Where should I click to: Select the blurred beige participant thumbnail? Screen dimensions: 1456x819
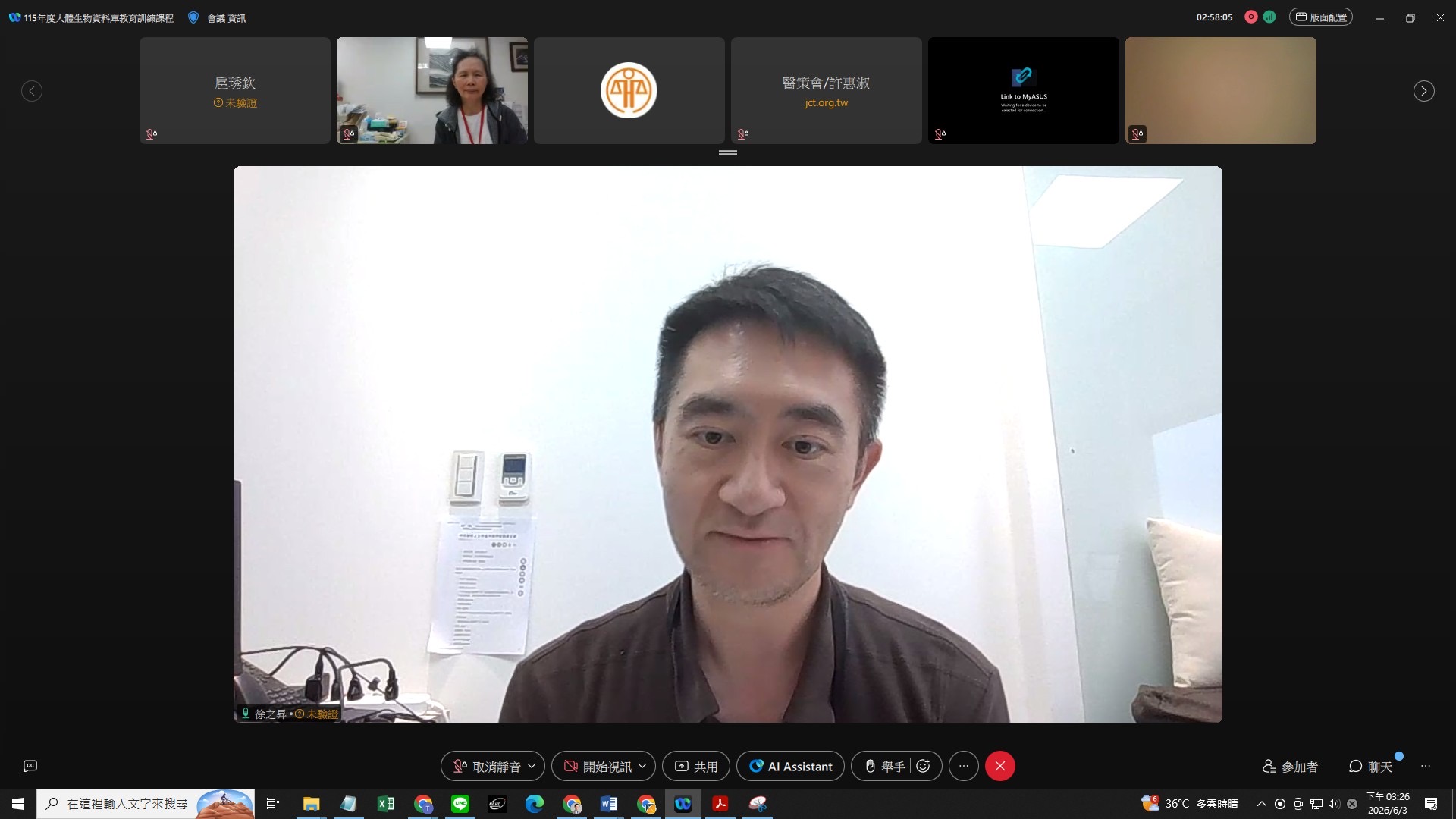[1221, 91]
